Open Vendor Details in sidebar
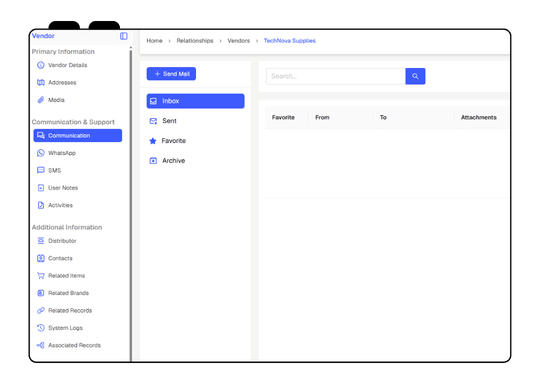 point(77,65)
